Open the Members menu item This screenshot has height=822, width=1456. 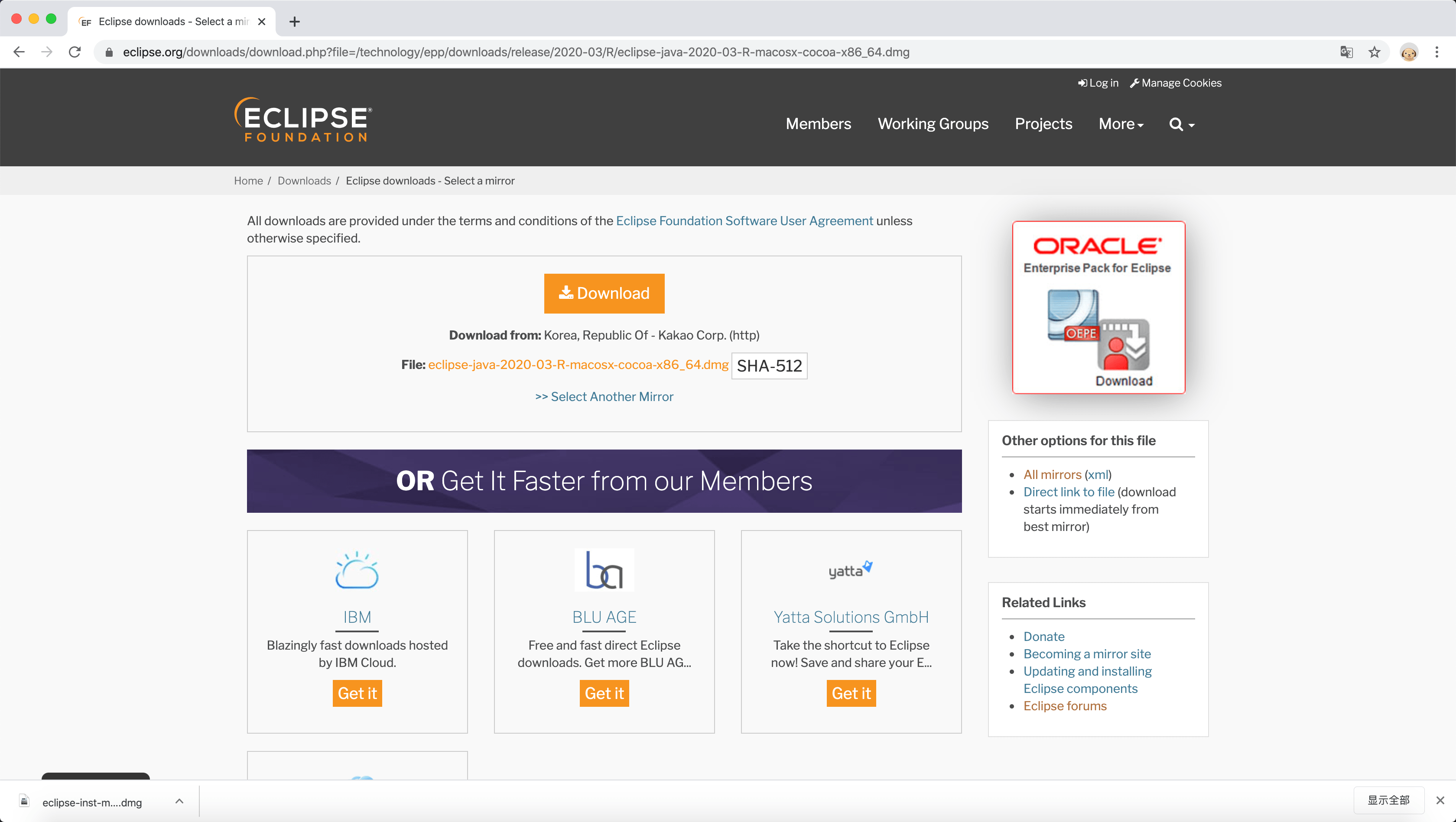click(818, 124)
